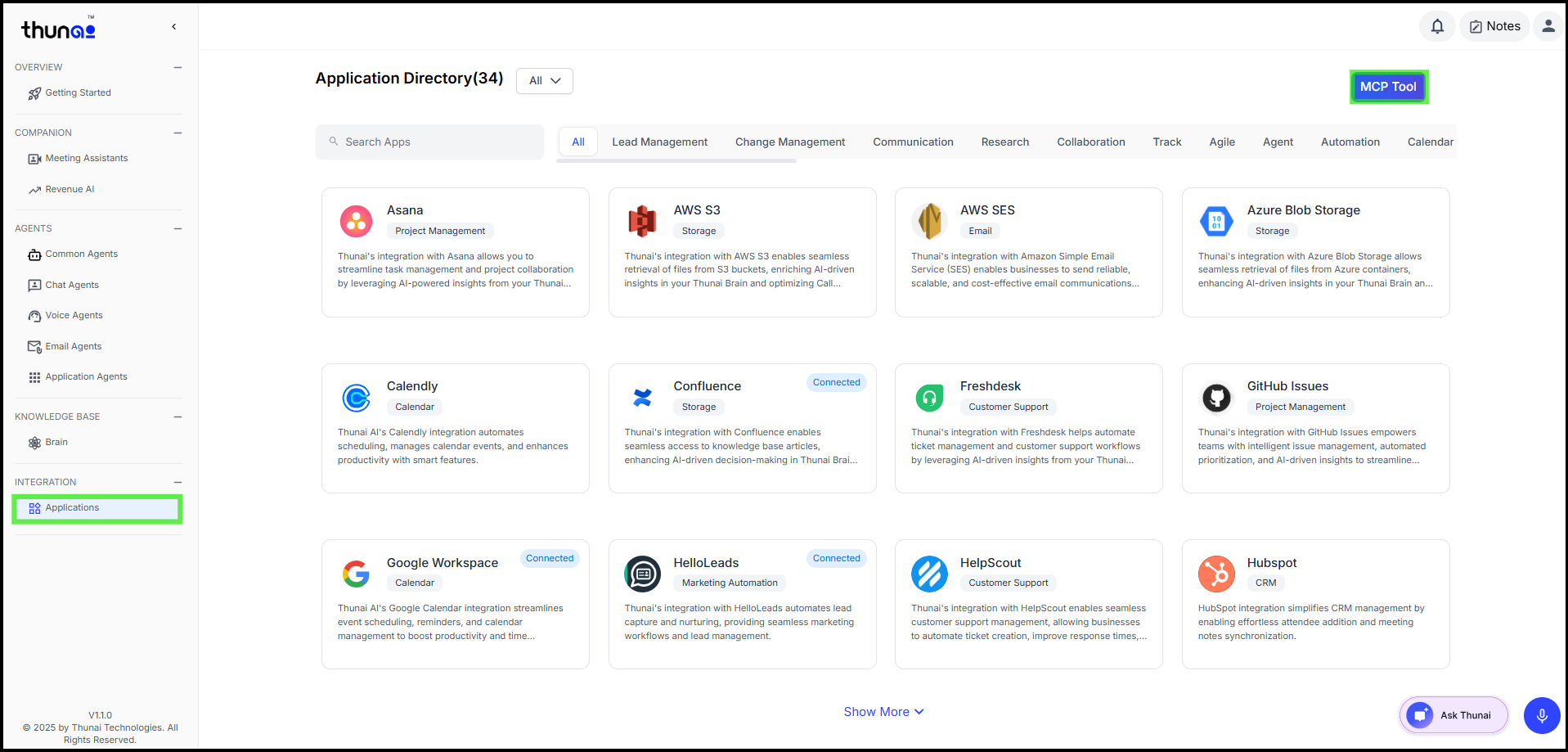Screen dimensions: 1568x752
Task: Collapse the sidebar with the left chevron
Action: click(x=174, y=27)
